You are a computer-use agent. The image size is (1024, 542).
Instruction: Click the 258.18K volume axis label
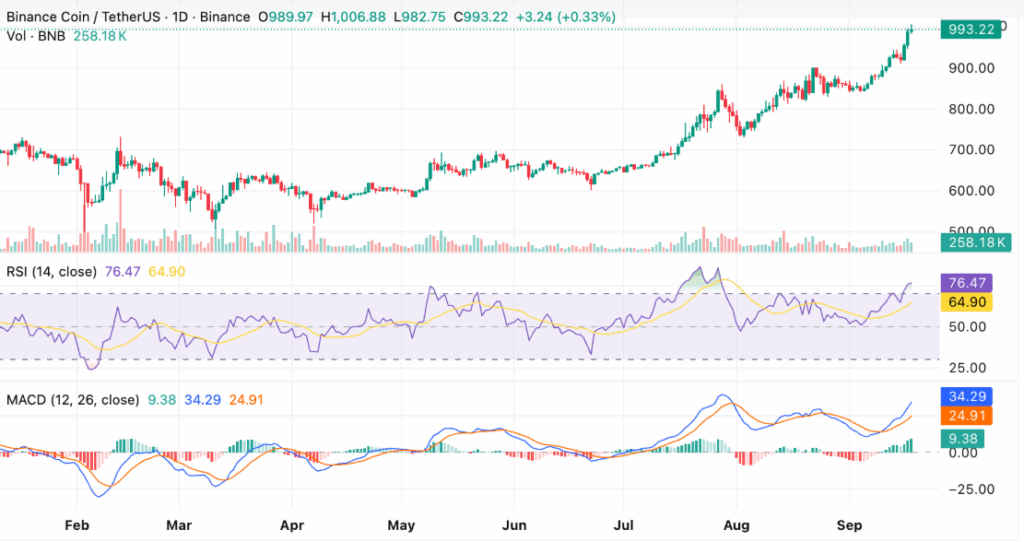pyautogui.click(x=976, y=243)
